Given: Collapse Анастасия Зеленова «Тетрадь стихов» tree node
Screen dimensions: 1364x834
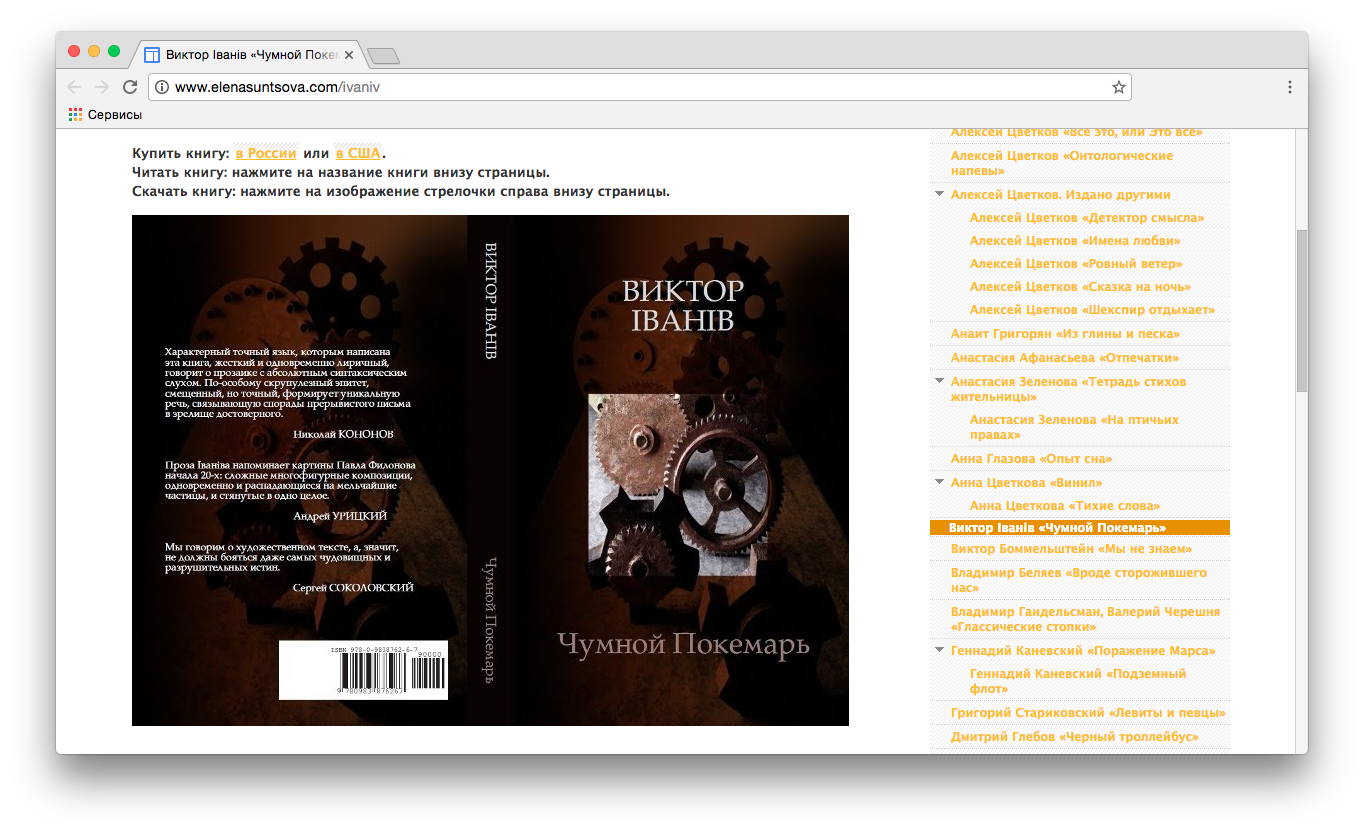Looking at the screenshot, I should coord(939,381).
